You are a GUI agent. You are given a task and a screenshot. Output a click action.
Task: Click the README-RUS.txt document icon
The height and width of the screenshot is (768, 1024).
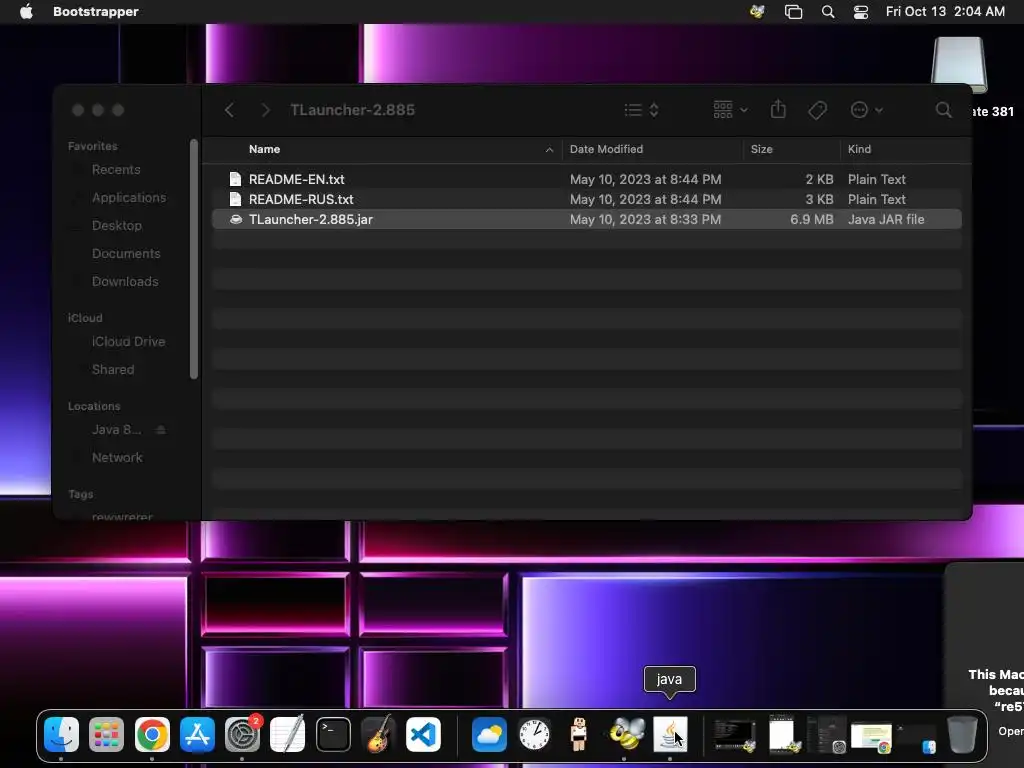(x=235, y=199)
